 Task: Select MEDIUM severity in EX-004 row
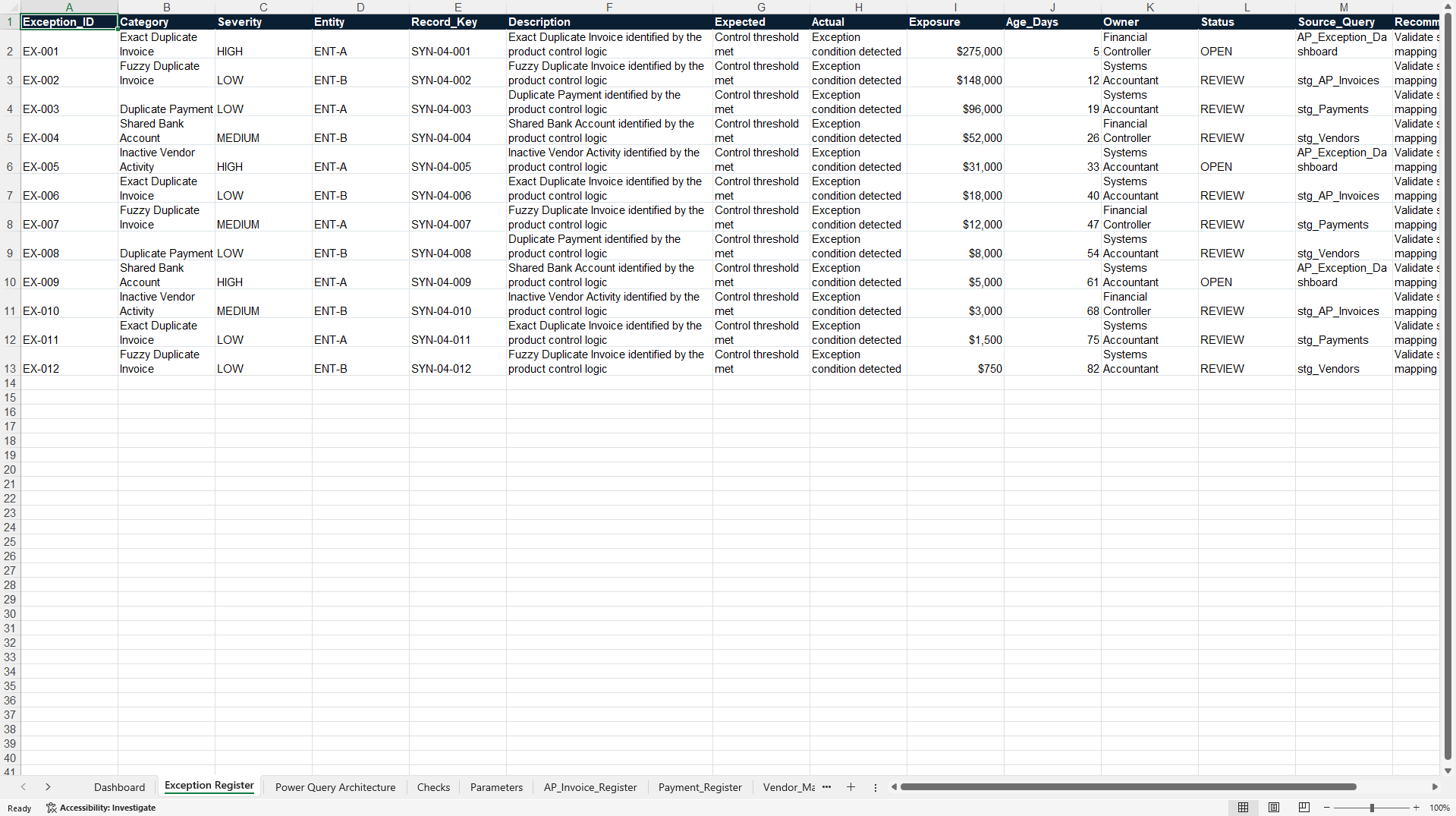263,131
